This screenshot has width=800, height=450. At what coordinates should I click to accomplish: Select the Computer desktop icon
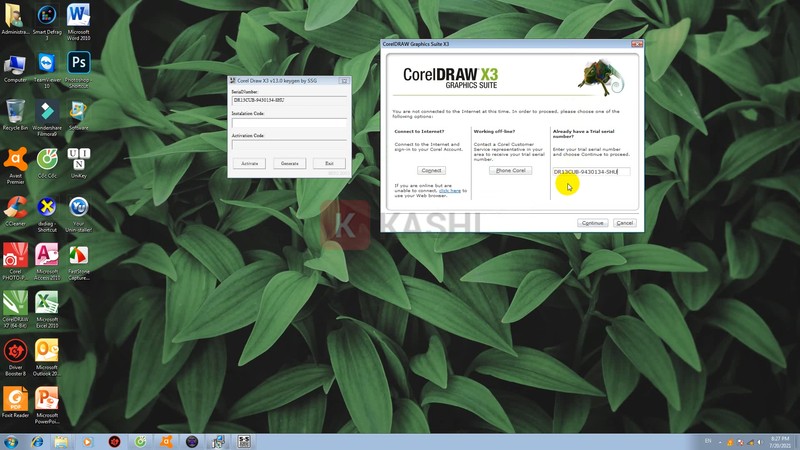tap(15, 69)
